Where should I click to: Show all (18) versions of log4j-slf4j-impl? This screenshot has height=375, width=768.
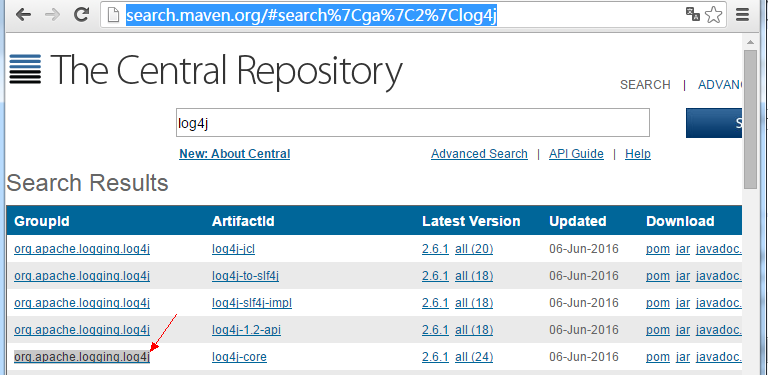tap(474, 303)
